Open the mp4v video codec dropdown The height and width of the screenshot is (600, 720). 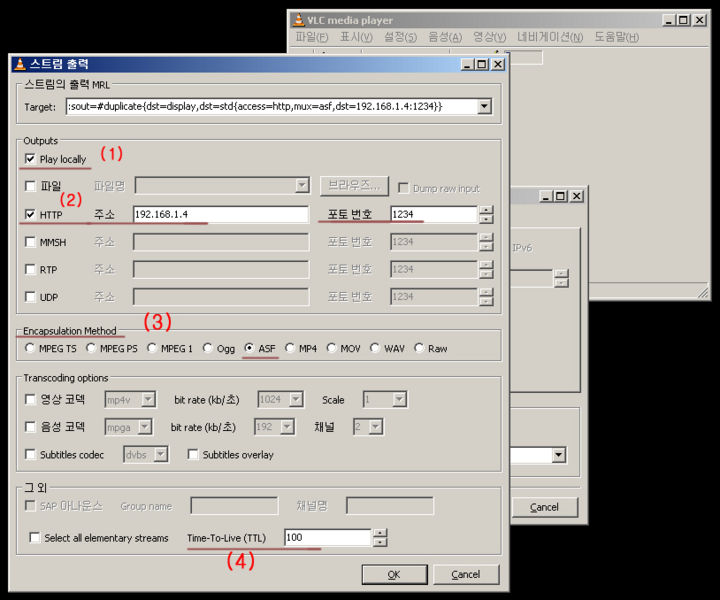tap(148, 399)
